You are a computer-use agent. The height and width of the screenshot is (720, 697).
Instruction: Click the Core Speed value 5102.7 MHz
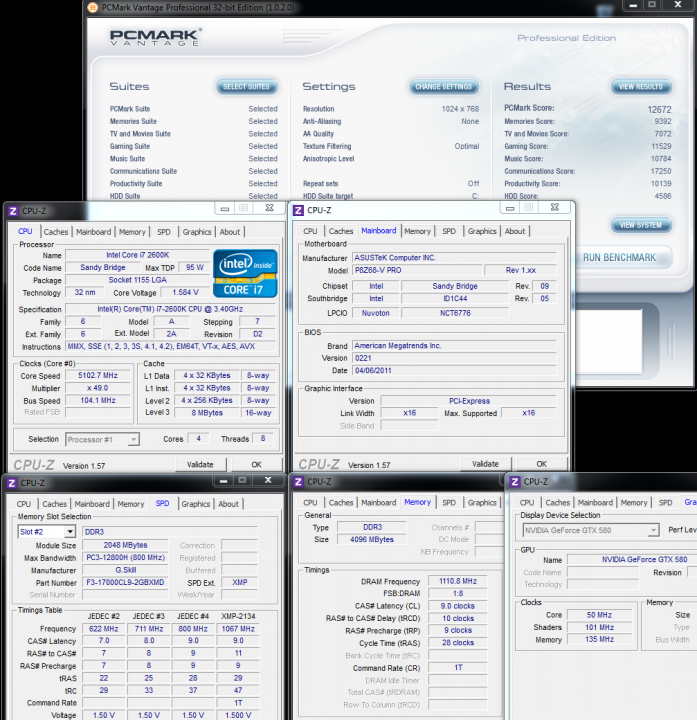[98, 375]
